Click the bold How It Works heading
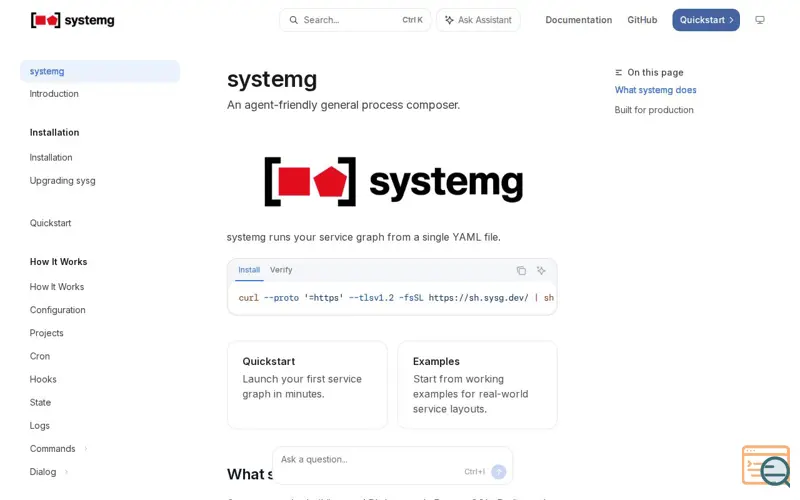Screen dimensions: 800x500 [x=58, y=262]
